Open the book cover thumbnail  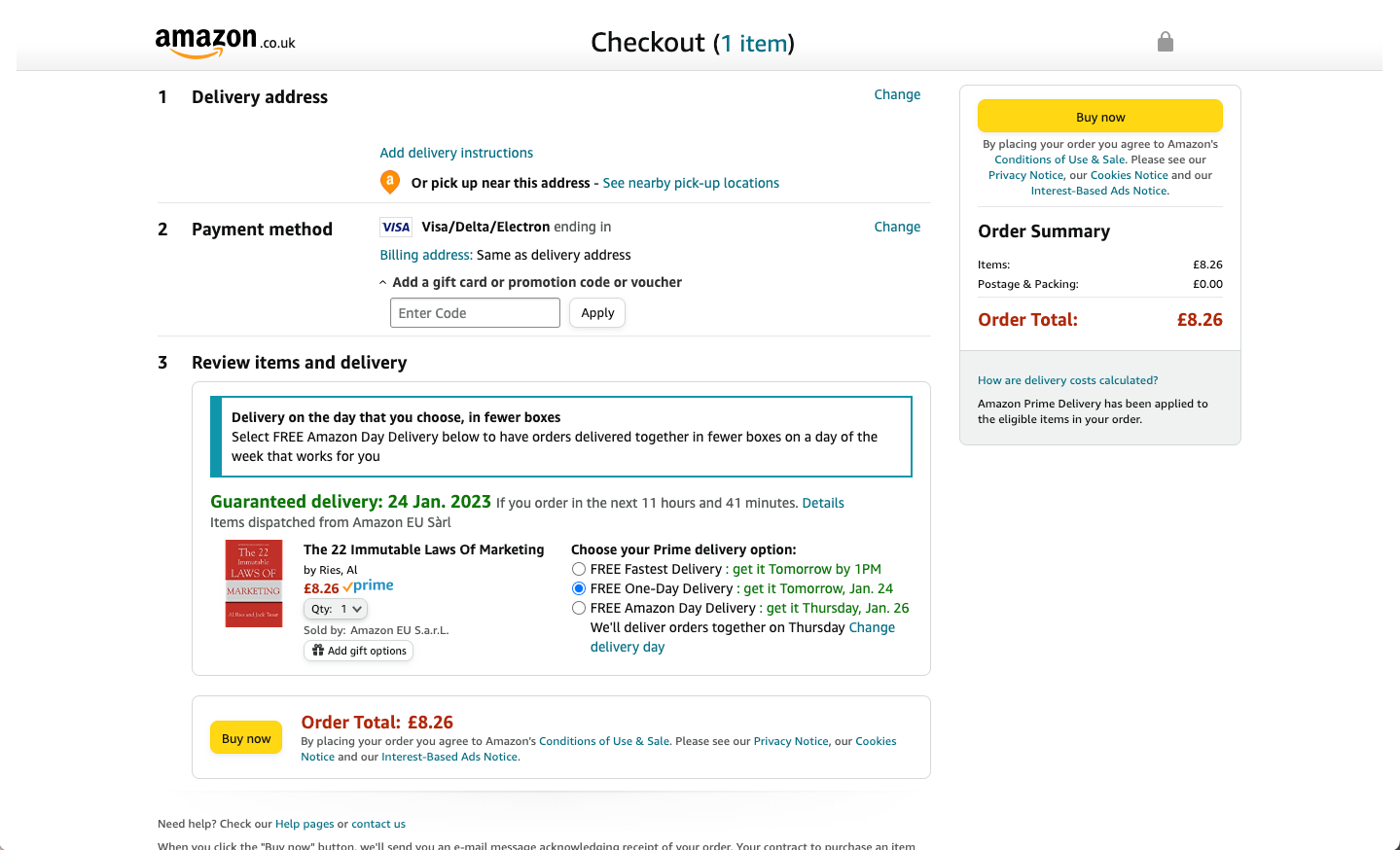pos(254,584)
